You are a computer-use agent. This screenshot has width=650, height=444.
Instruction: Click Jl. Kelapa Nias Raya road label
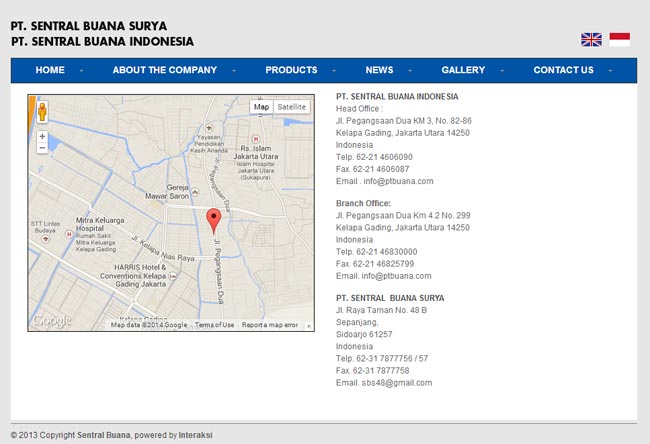pos(163,249)
